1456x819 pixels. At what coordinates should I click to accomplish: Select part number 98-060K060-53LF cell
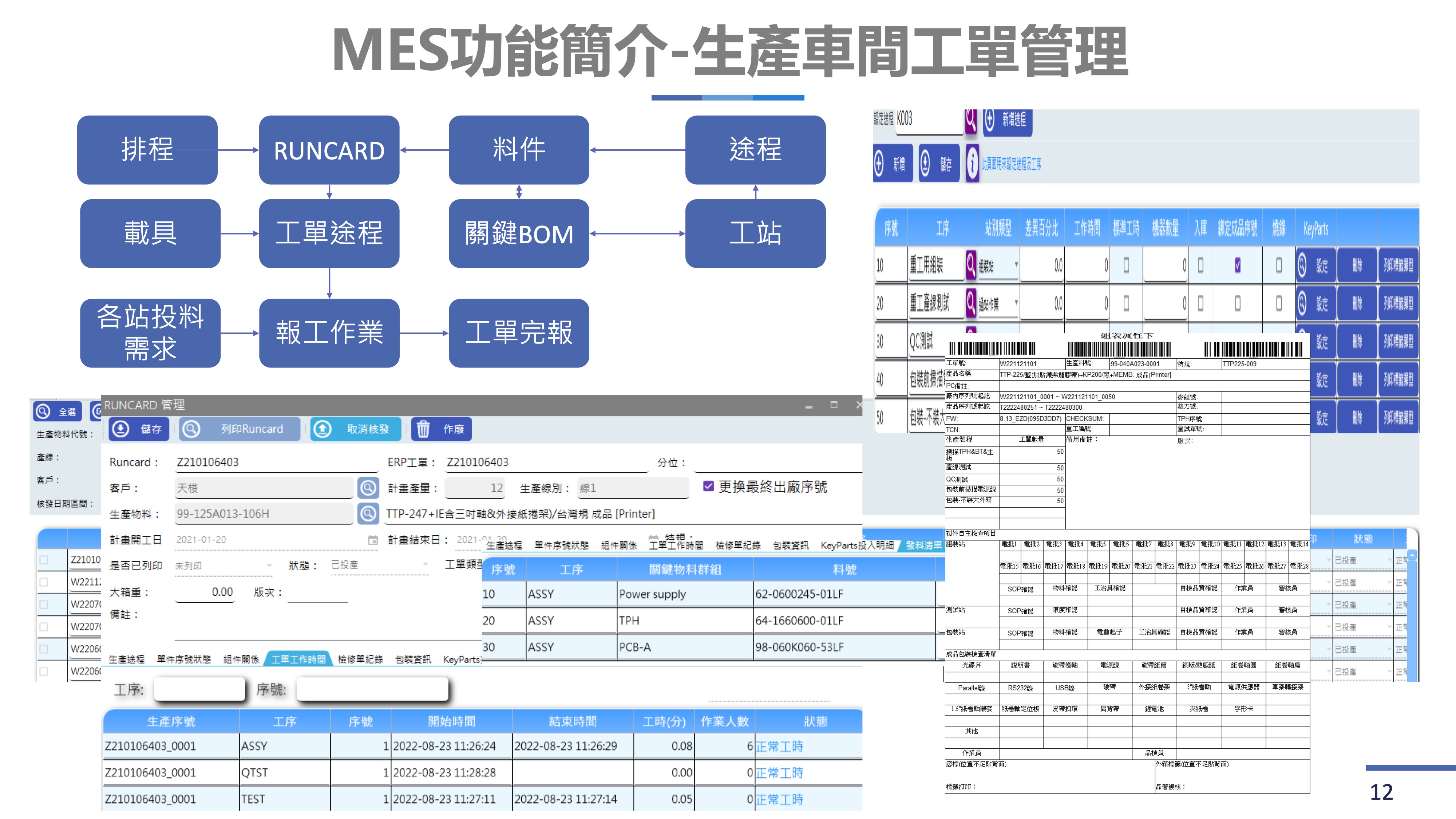pyautogui.click(x=844, y=647)
